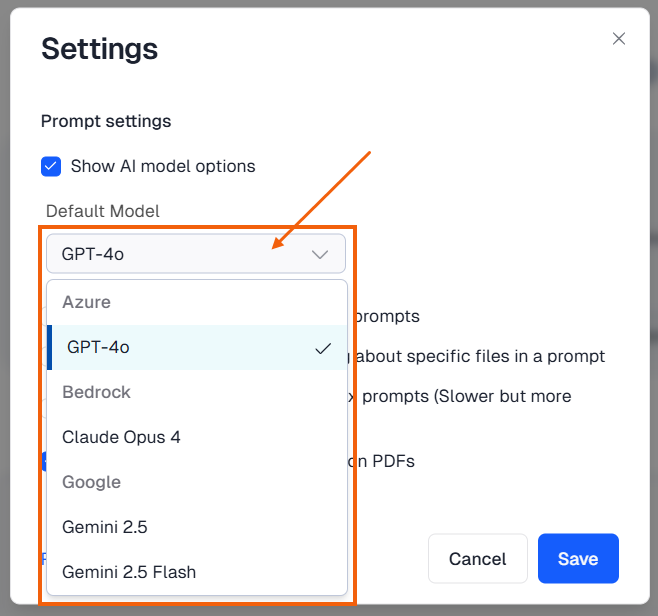The width and height of the screenshot is (658, 616).
Task: Click the chevron arrow in the Default Model dropdown
Action: click(x=320, y=254)
